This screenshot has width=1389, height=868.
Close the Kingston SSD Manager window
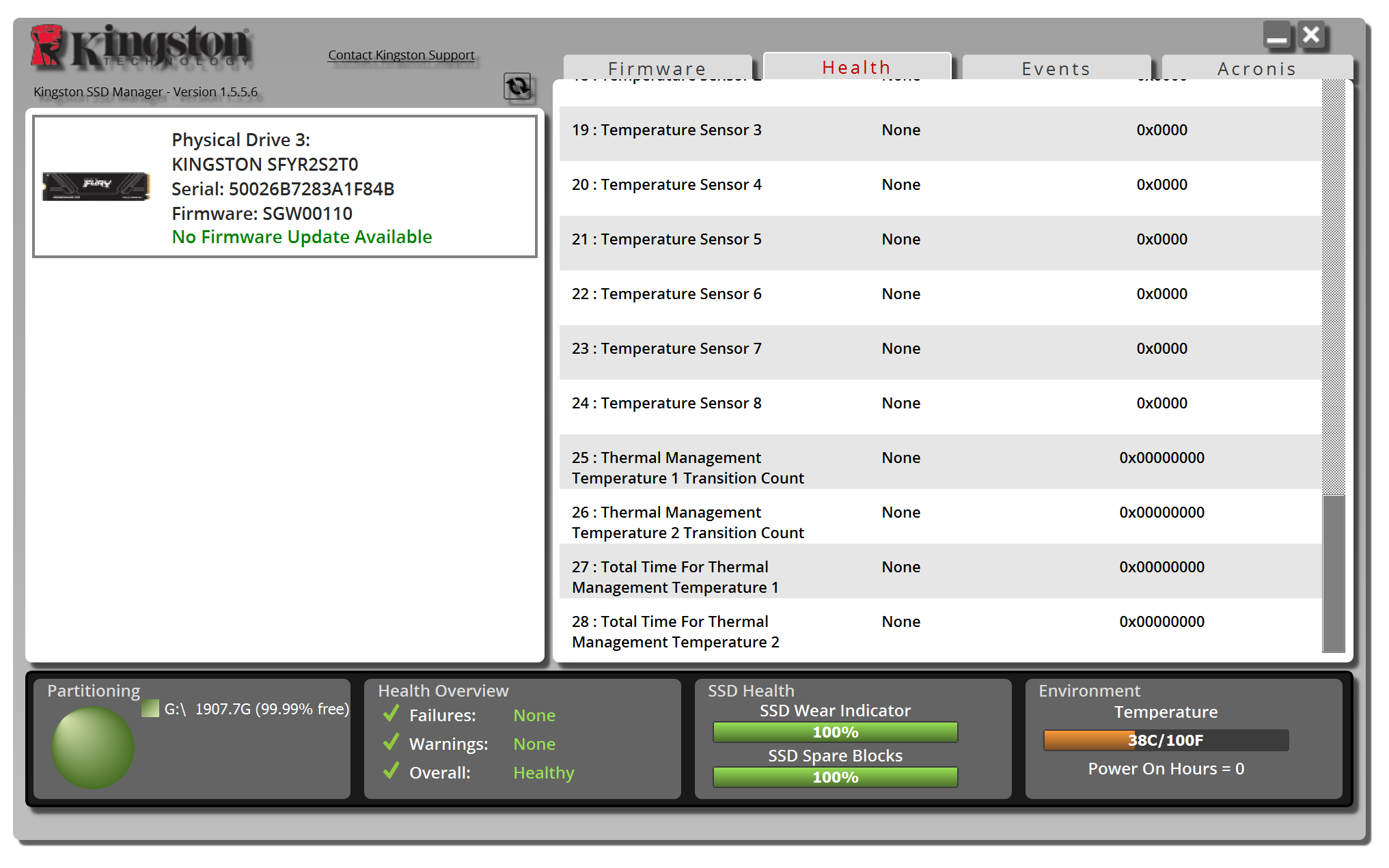(x=1311, y=35)
